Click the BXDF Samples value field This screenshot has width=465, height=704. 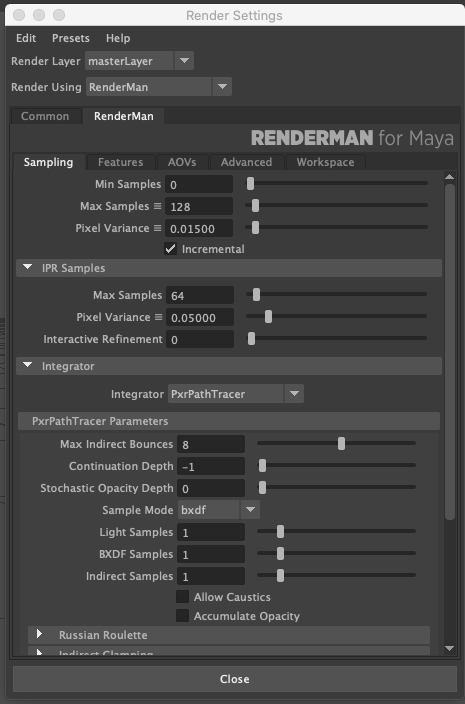point(211,554)
